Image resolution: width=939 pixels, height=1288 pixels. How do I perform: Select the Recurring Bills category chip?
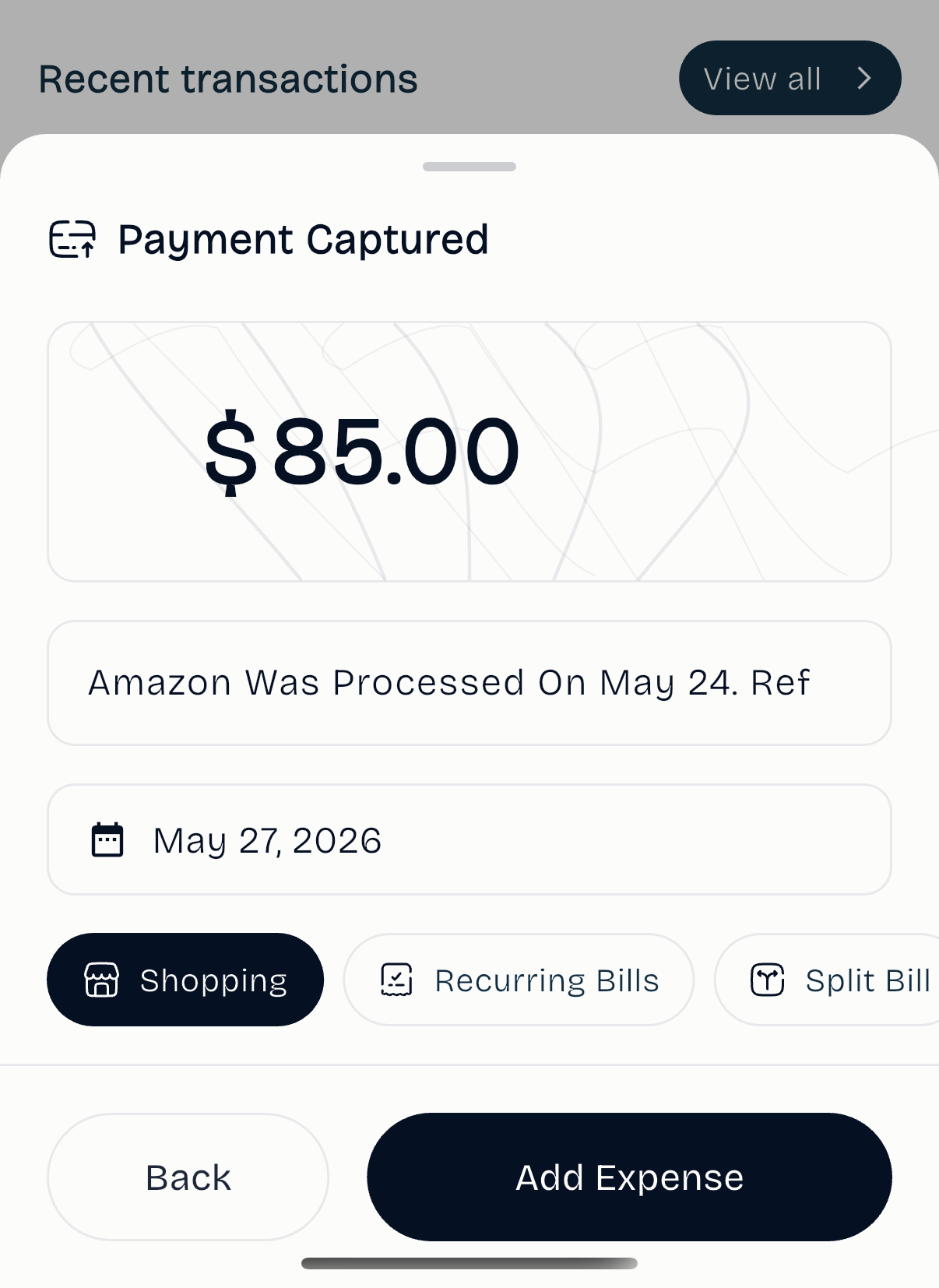tap(519, 980)
